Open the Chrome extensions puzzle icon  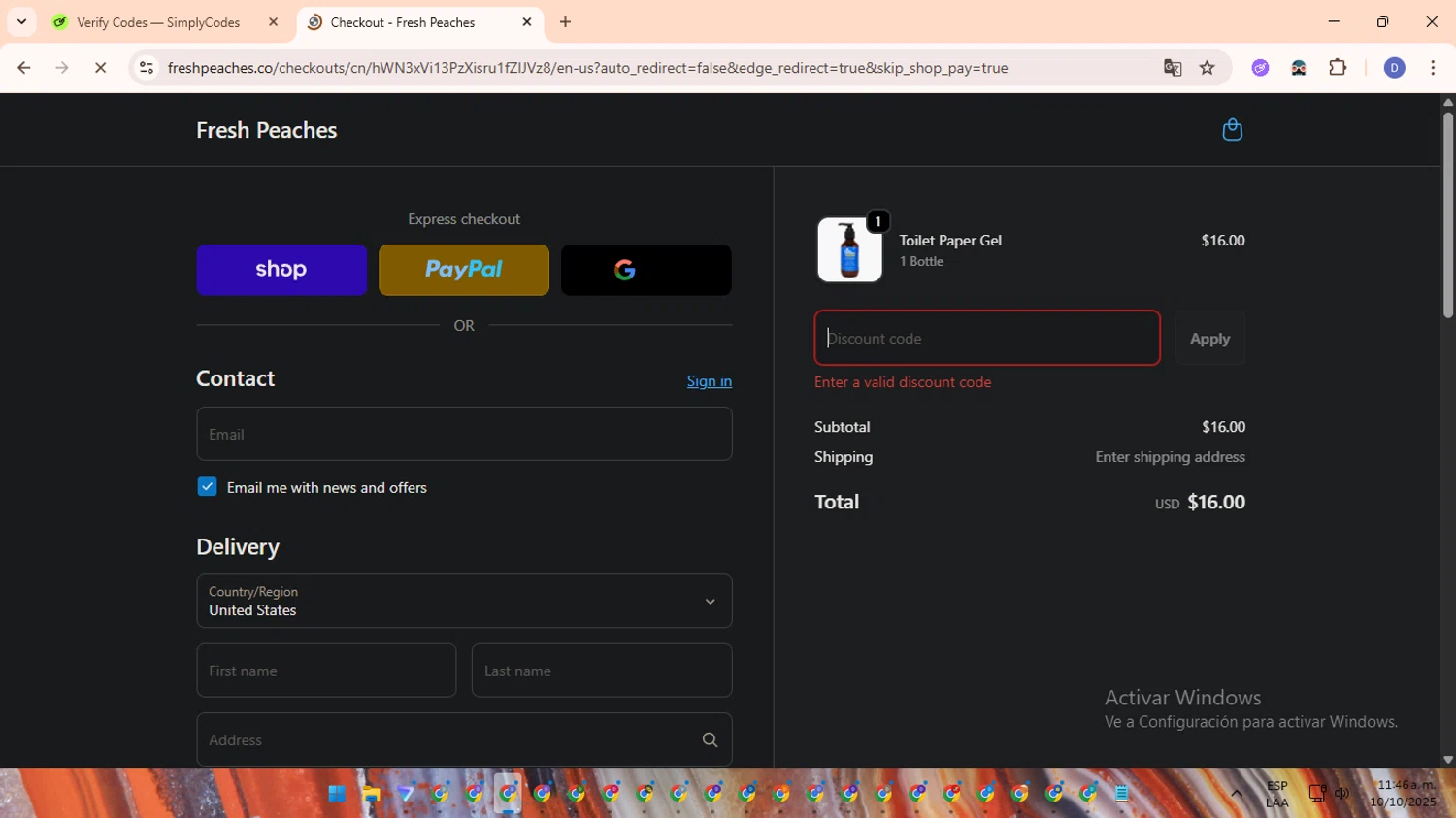pyautogui.click(x=1338, y=68)
